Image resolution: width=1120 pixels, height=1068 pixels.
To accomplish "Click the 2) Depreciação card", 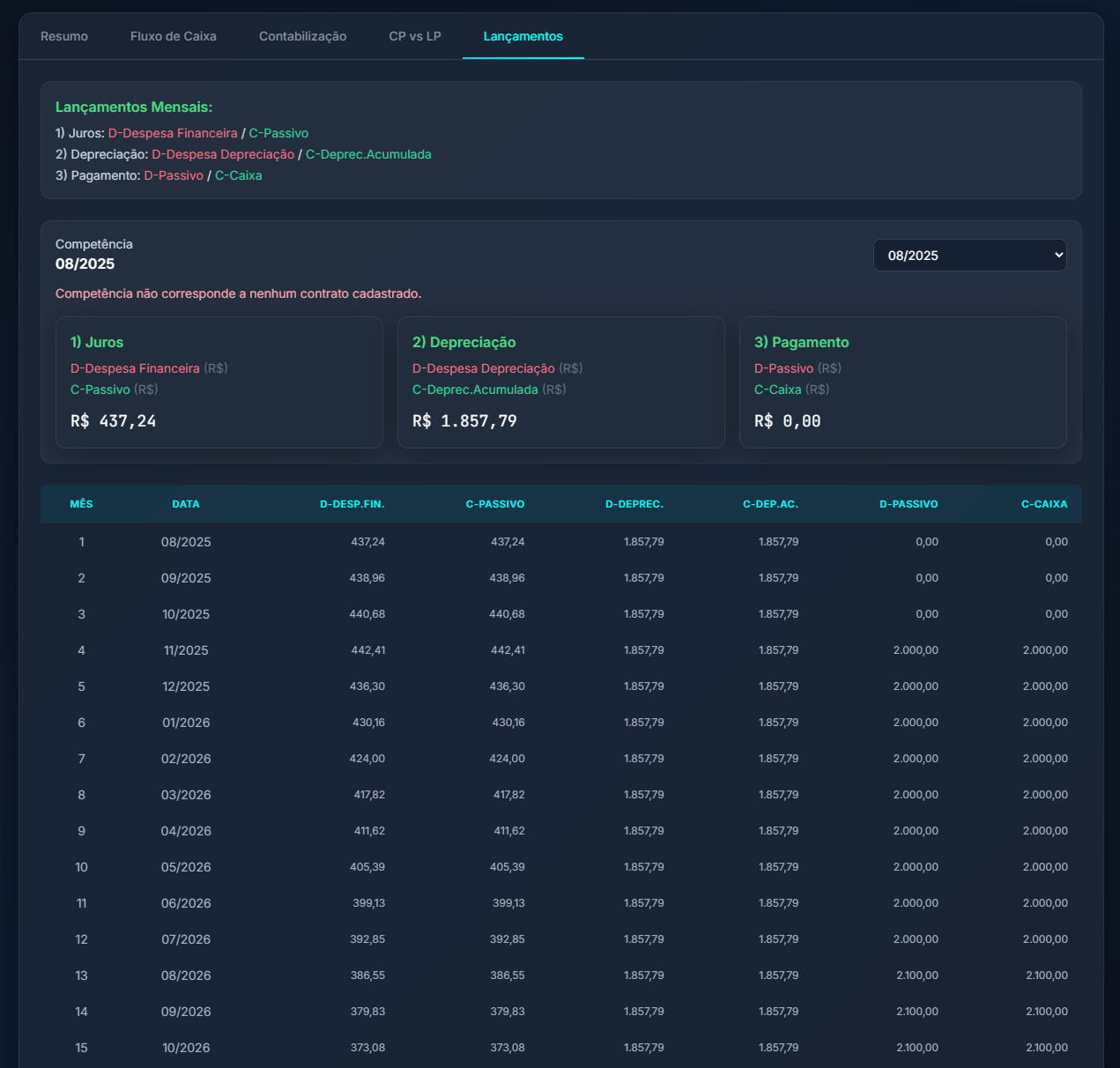I will tap(560, 382).
